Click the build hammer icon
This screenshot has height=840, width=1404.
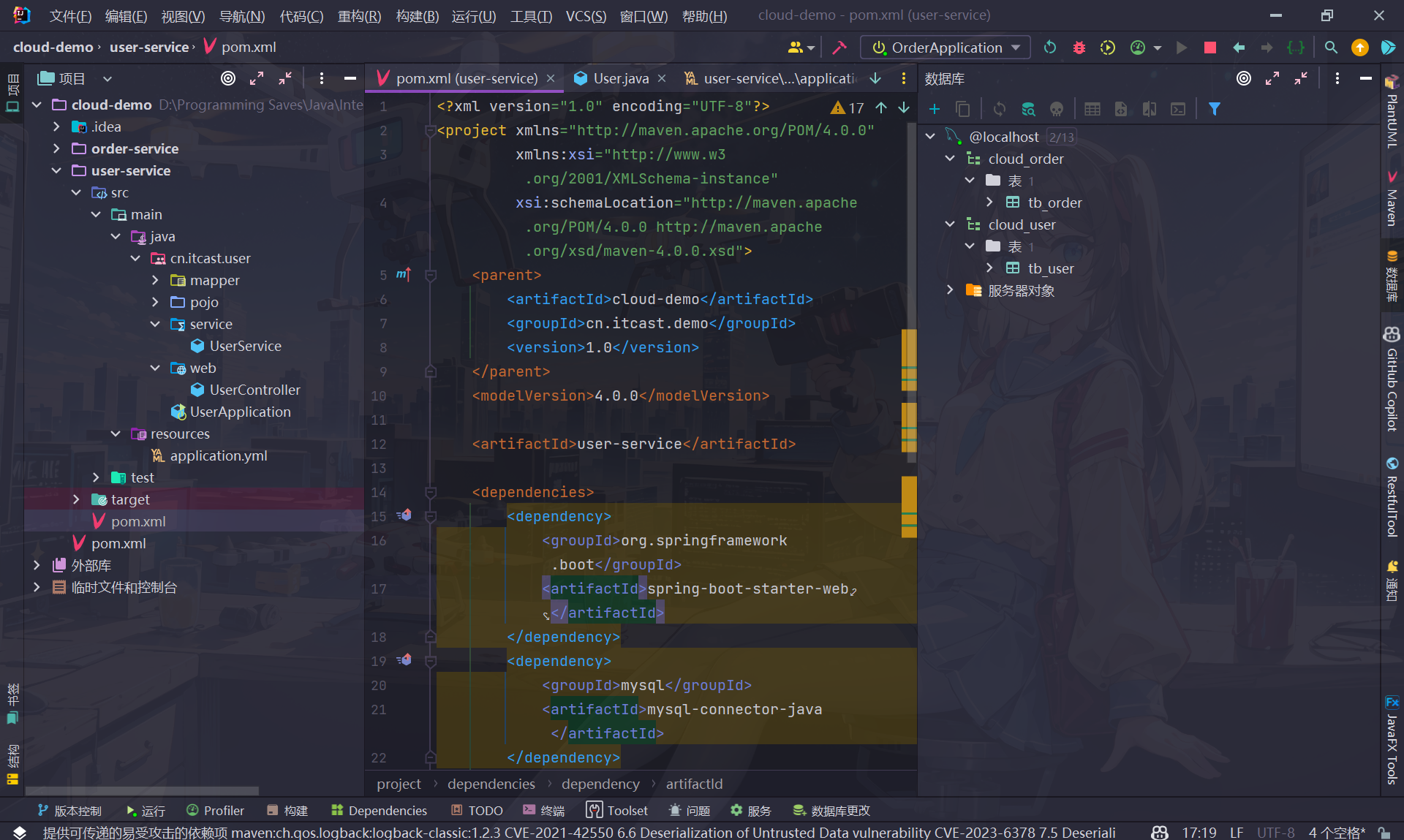click(x=839, y=48)
